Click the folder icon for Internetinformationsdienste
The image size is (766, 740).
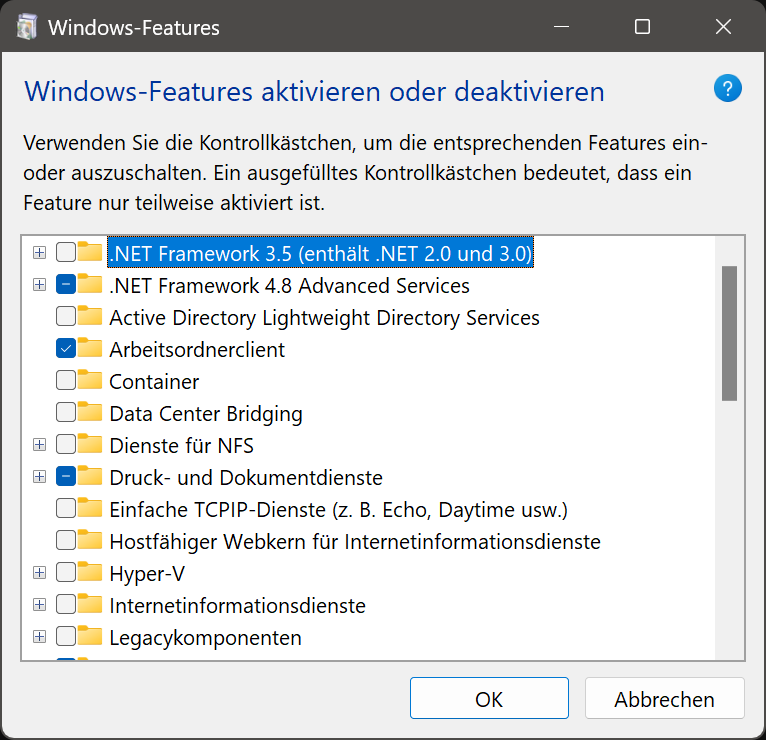click(91, 605)
